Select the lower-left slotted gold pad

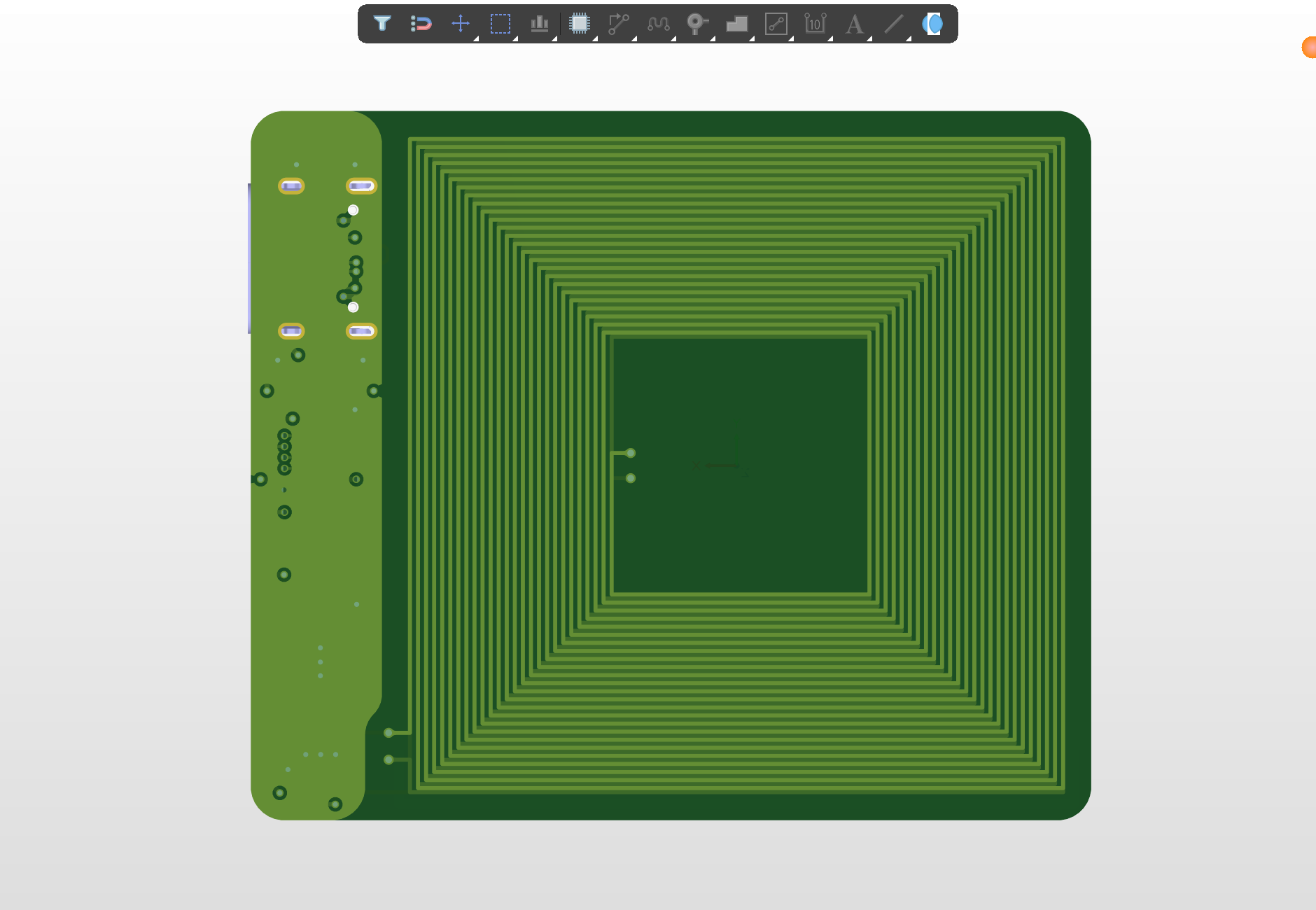pos(291,331)
